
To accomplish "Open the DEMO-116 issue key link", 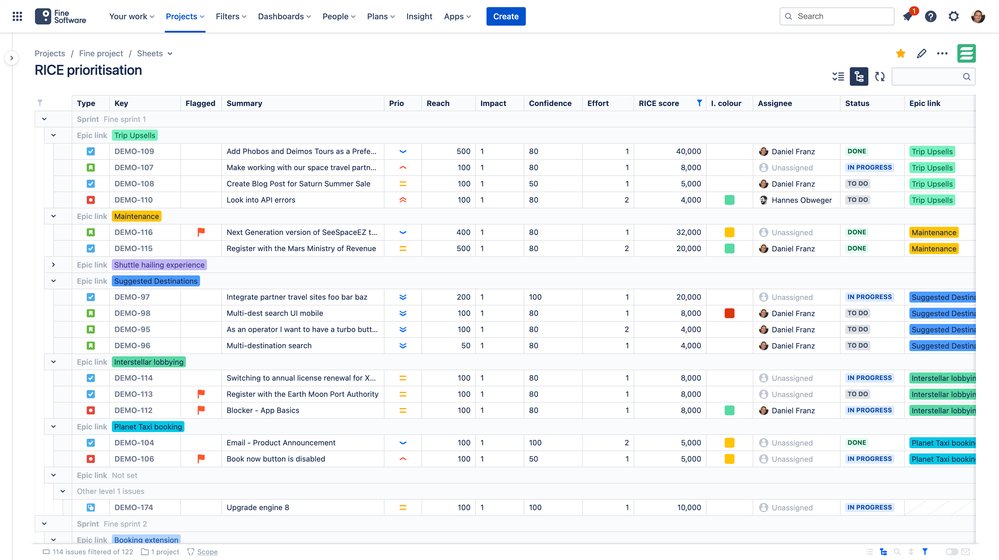I will [x=134, y=232].
